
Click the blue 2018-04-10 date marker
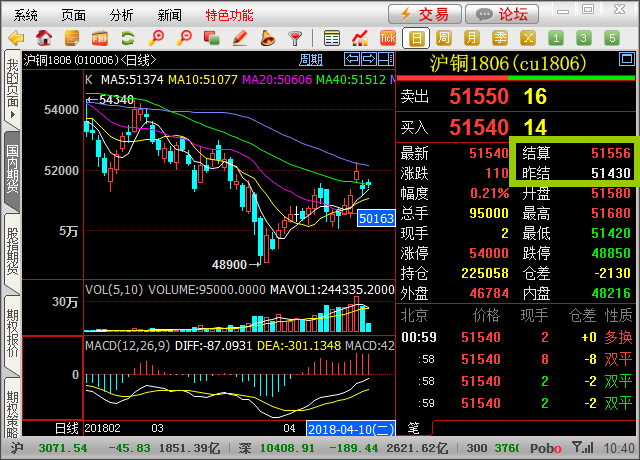[349, 428]
